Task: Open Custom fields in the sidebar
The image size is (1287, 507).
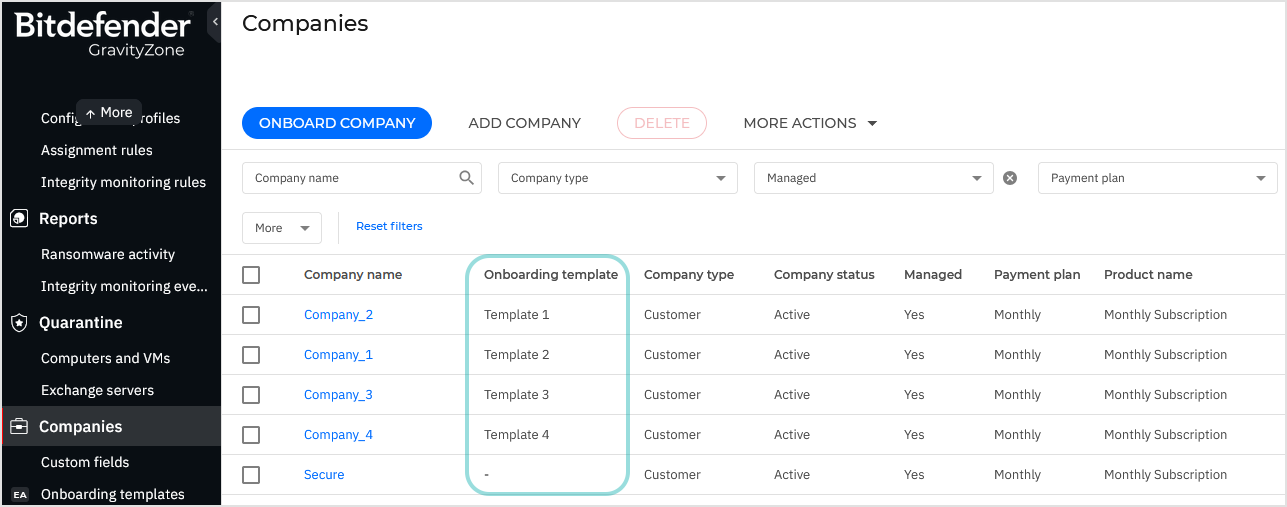Action: [85, 462]
